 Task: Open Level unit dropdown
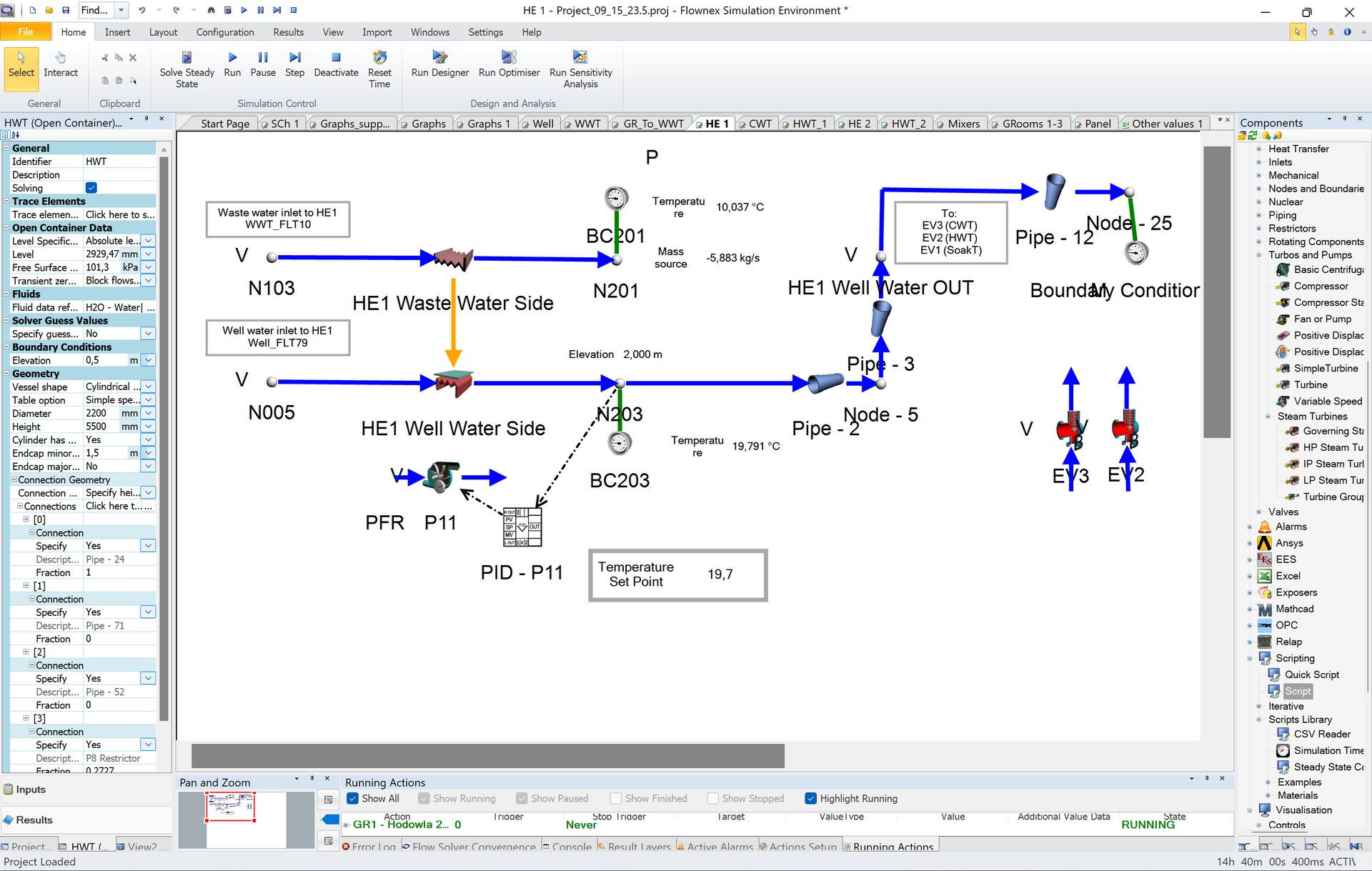coord(148,254)
